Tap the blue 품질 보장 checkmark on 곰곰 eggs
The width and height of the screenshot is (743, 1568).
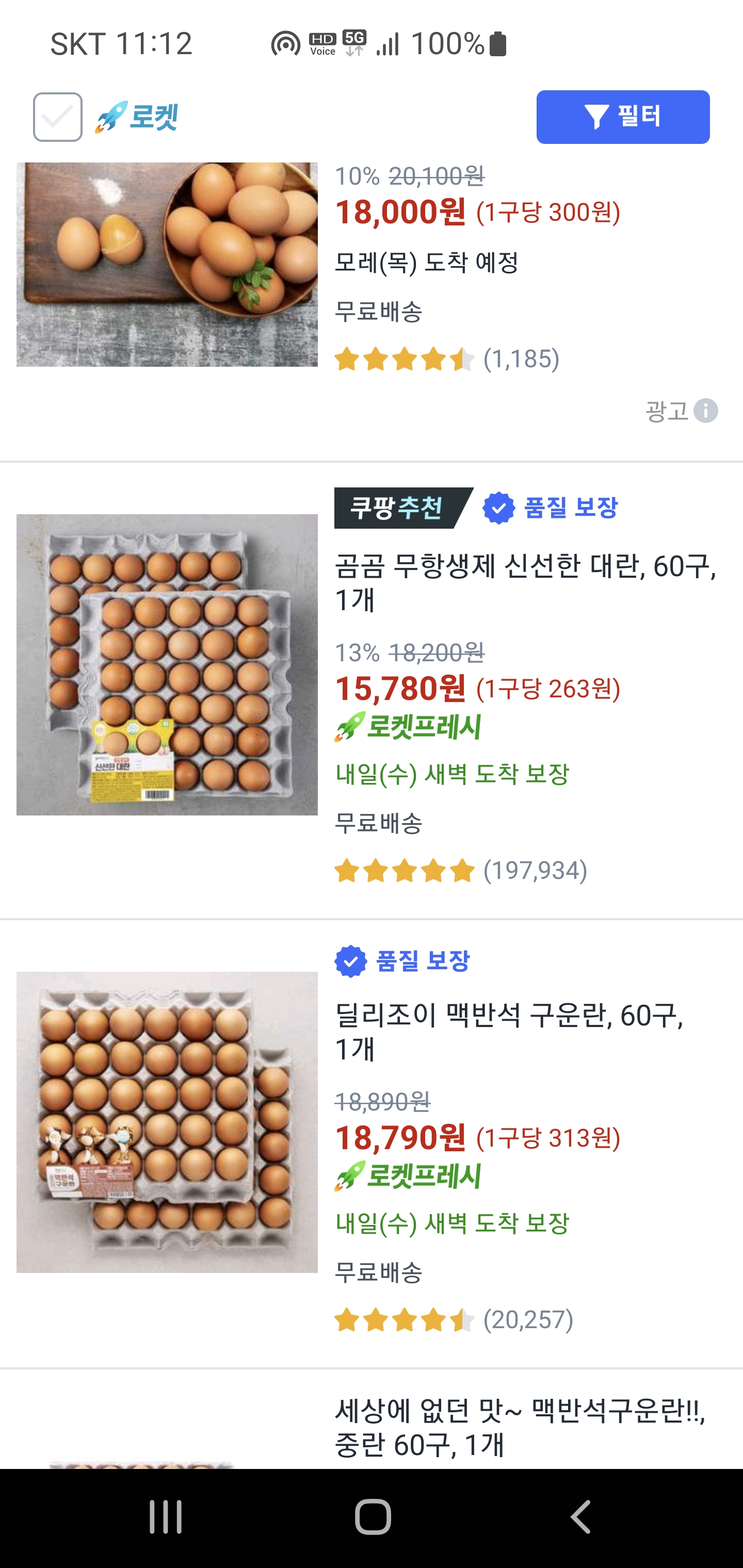[499, 508]
